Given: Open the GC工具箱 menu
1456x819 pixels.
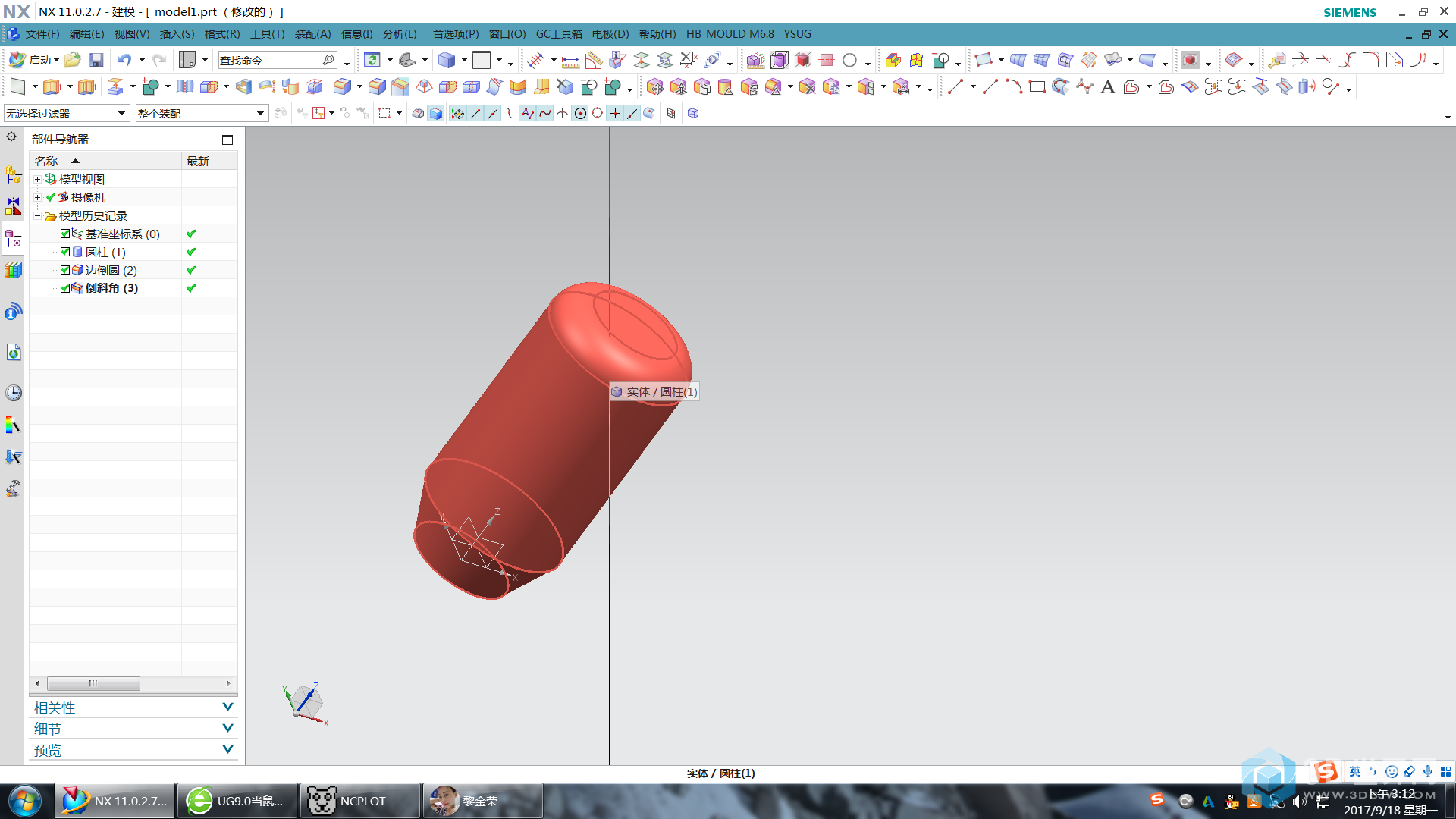Looking at the screenshot, I should [x=559, y=34].
